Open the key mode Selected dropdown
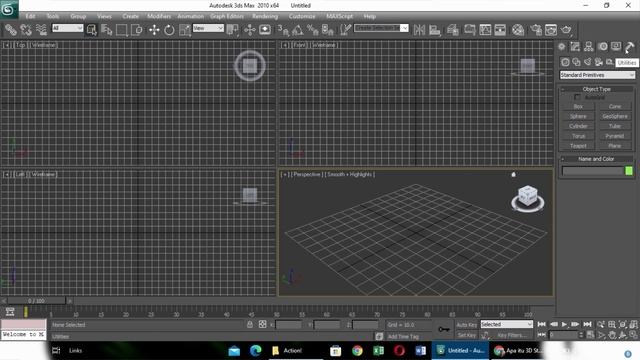 507,324
